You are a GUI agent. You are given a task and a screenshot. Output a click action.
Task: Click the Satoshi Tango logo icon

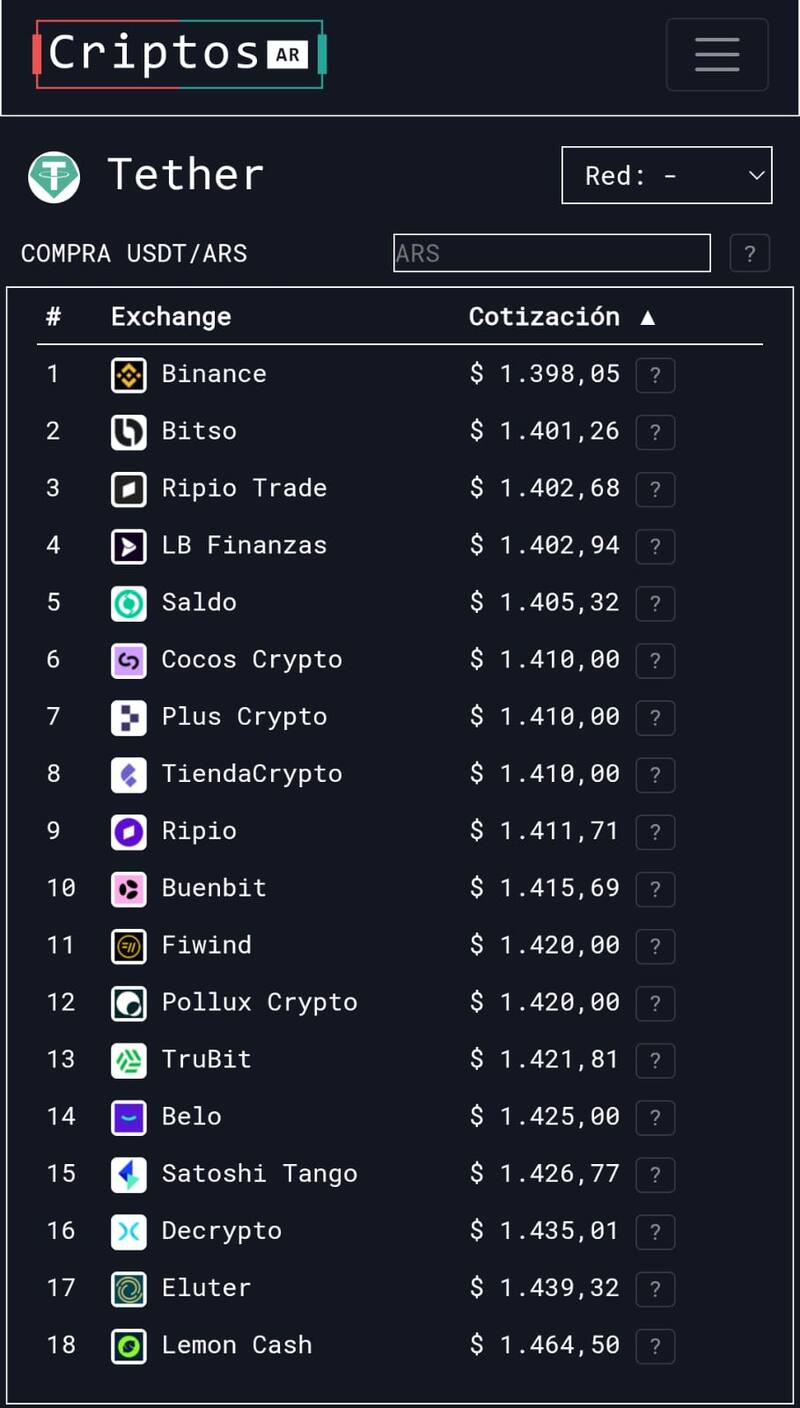[x=128, y=1175]
